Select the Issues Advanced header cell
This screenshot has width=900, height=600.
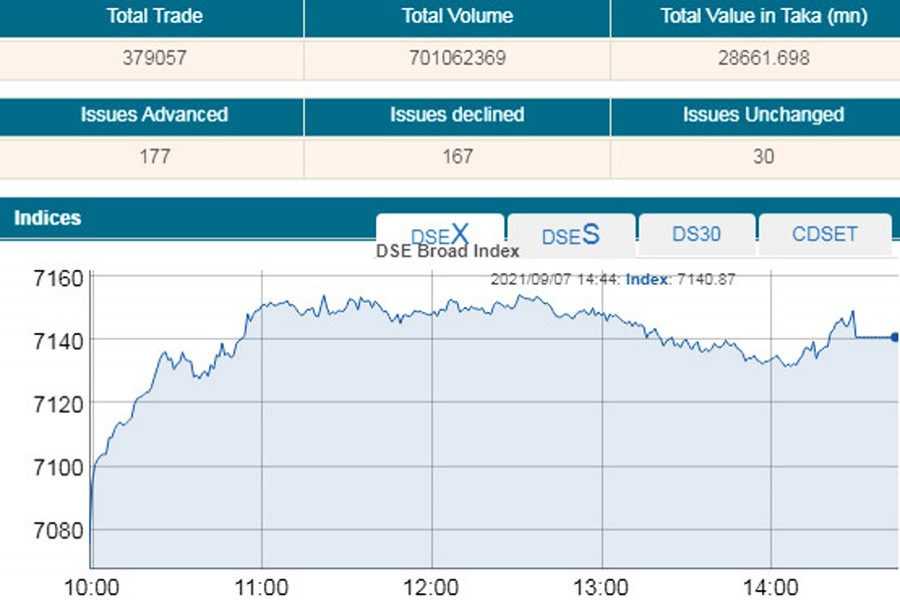point(154,115)
